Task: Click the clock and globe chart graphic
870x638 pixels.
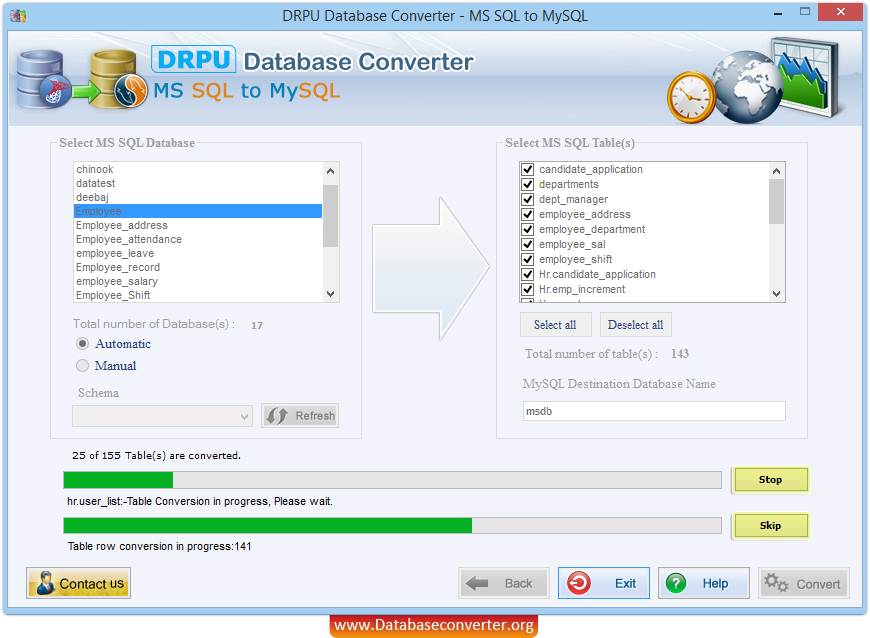Action: point(754,81)
